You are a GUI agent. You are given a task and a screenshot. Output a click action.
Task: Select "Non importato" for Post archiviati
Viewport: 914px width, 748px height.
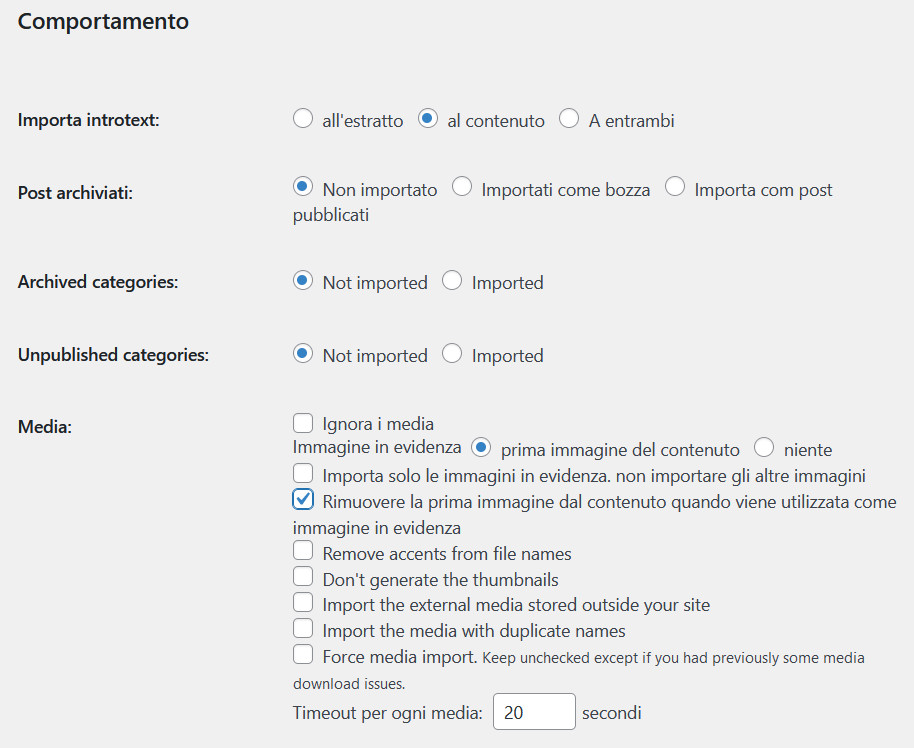pyautogui.click(x=303, y=187)
